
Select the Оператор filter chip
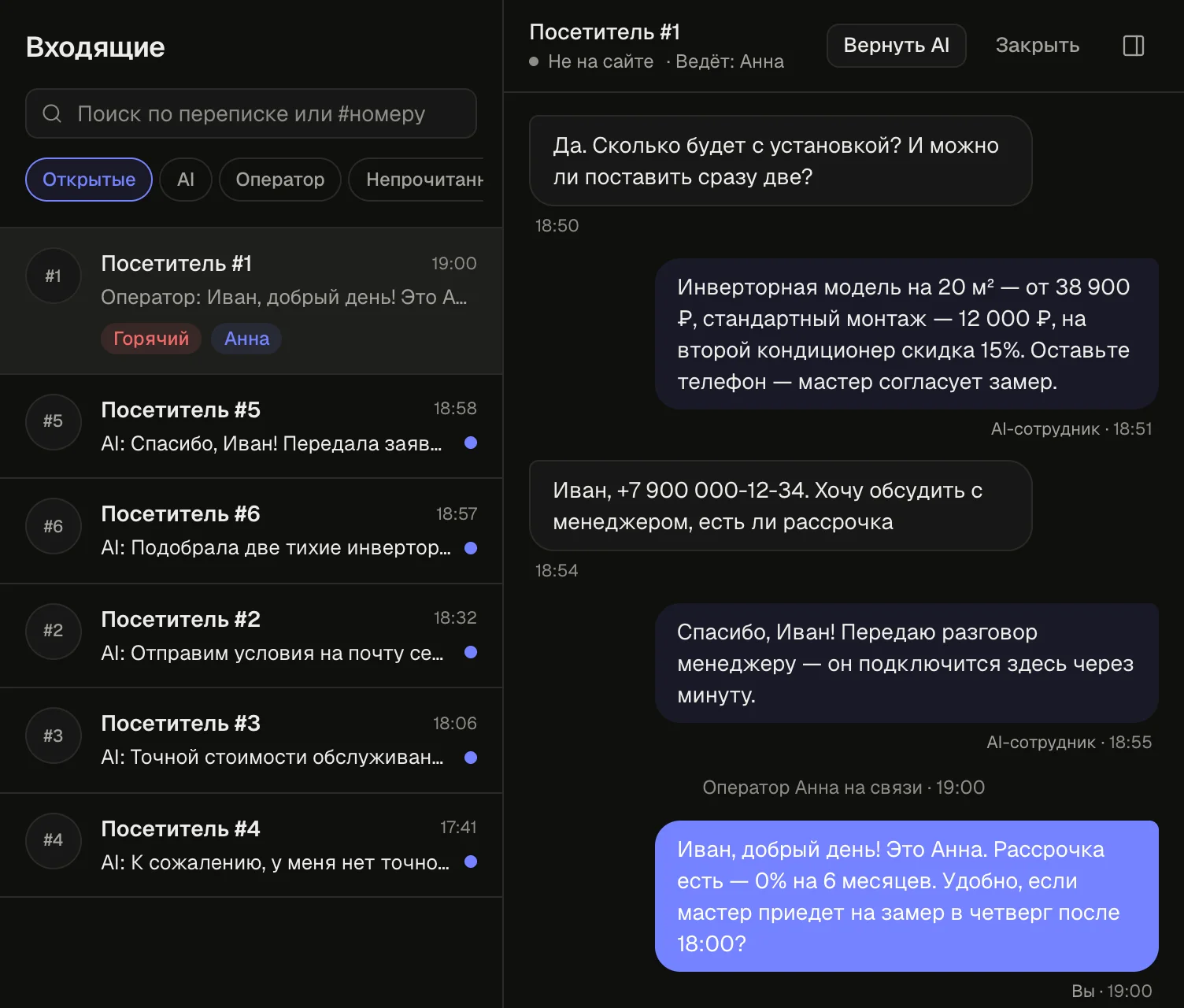(280, 180)
